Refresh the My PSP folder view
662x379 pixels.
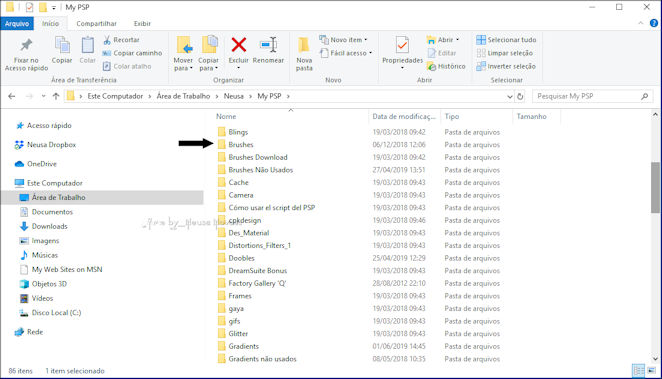520,96
